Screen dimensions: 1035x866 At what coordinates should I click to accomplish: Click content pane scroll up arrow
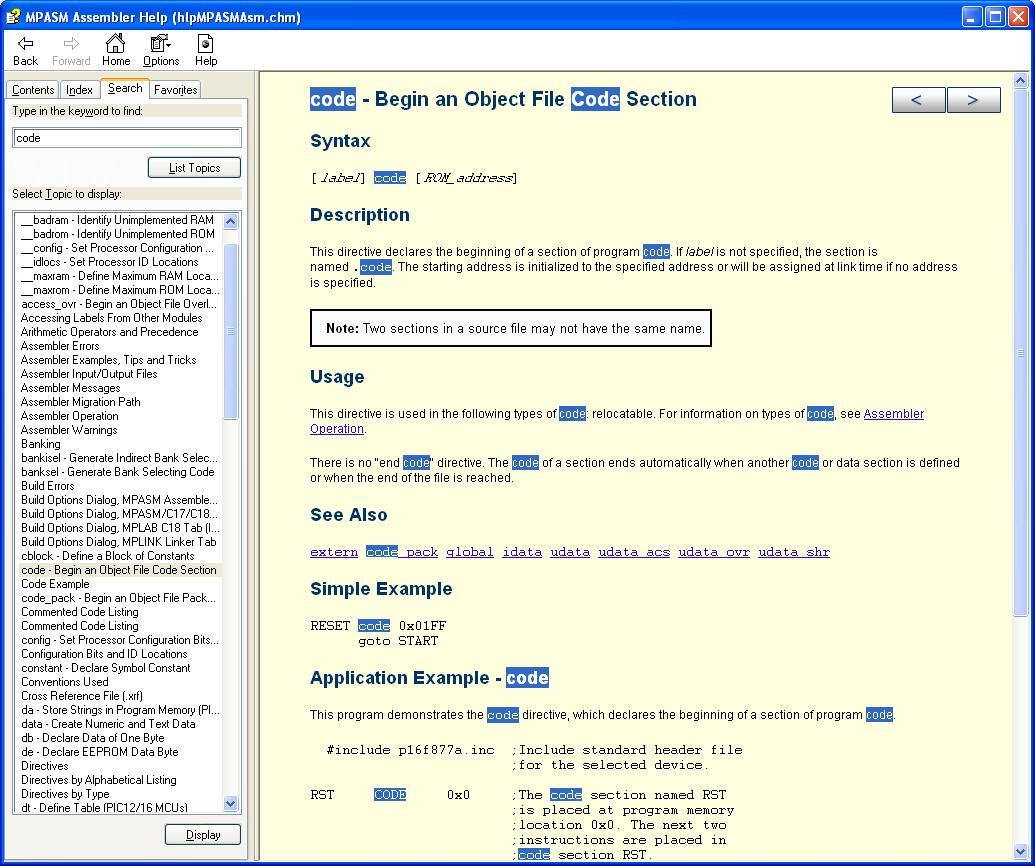coord(1020,81)
